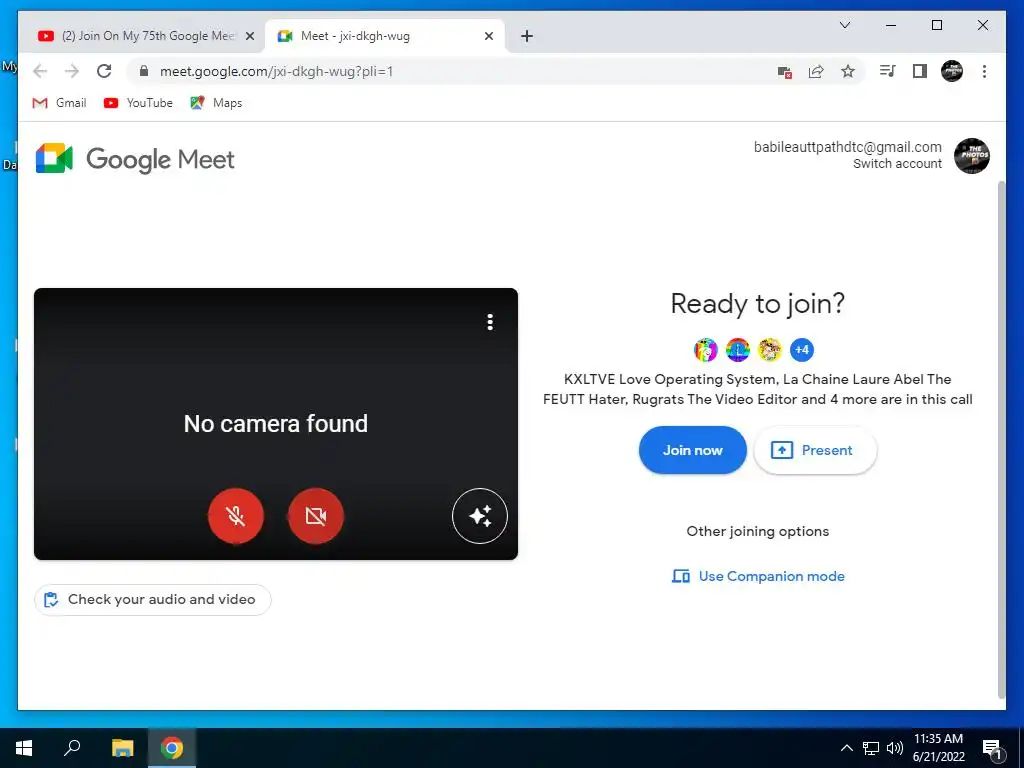Show hidden system tray icons
Viewport: 1024px width, 768px height.
pyautogui.click(x=846, y=748)
